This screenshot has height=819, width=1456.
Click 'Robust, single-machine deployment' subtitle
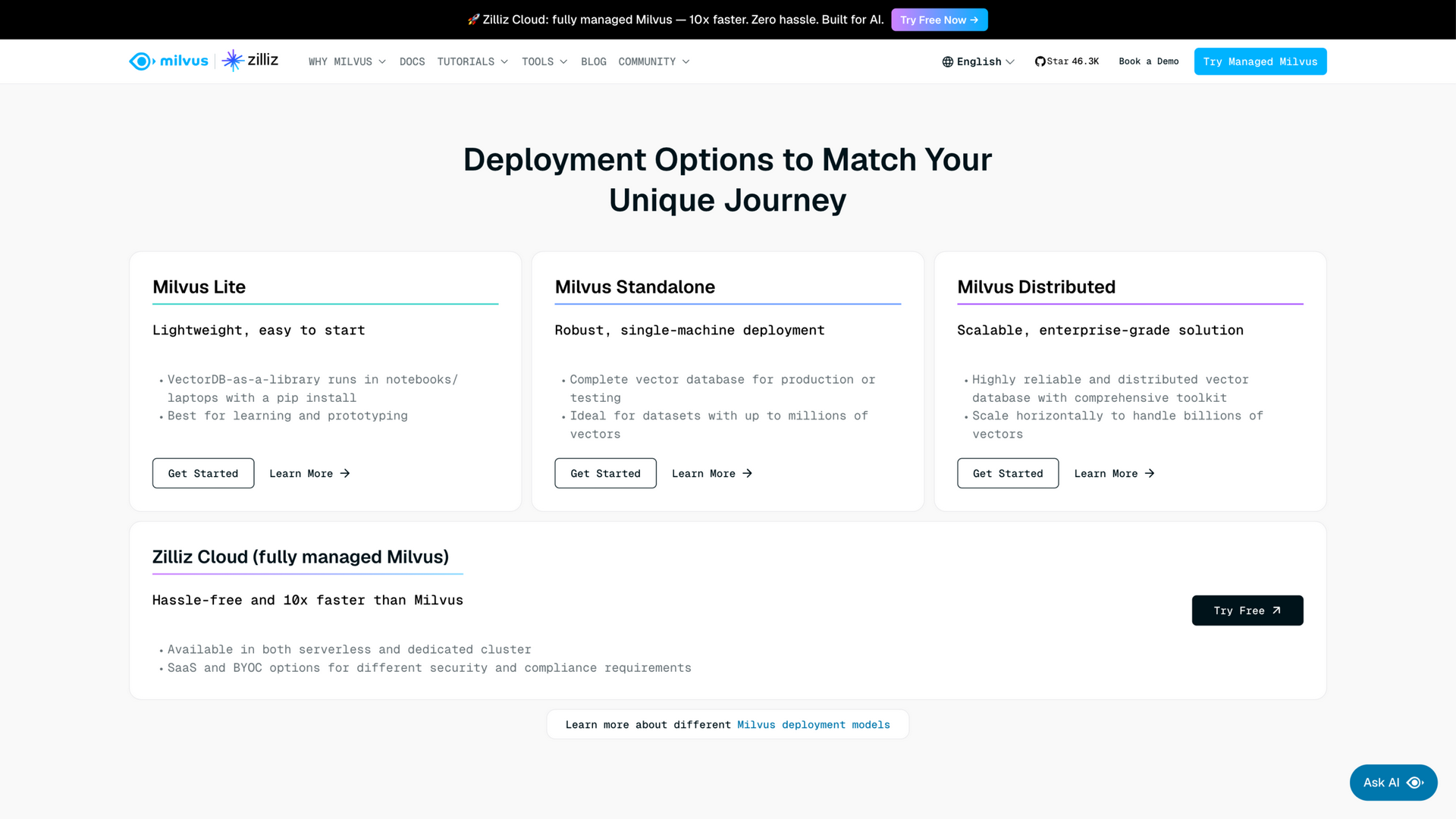pos(689,331)
